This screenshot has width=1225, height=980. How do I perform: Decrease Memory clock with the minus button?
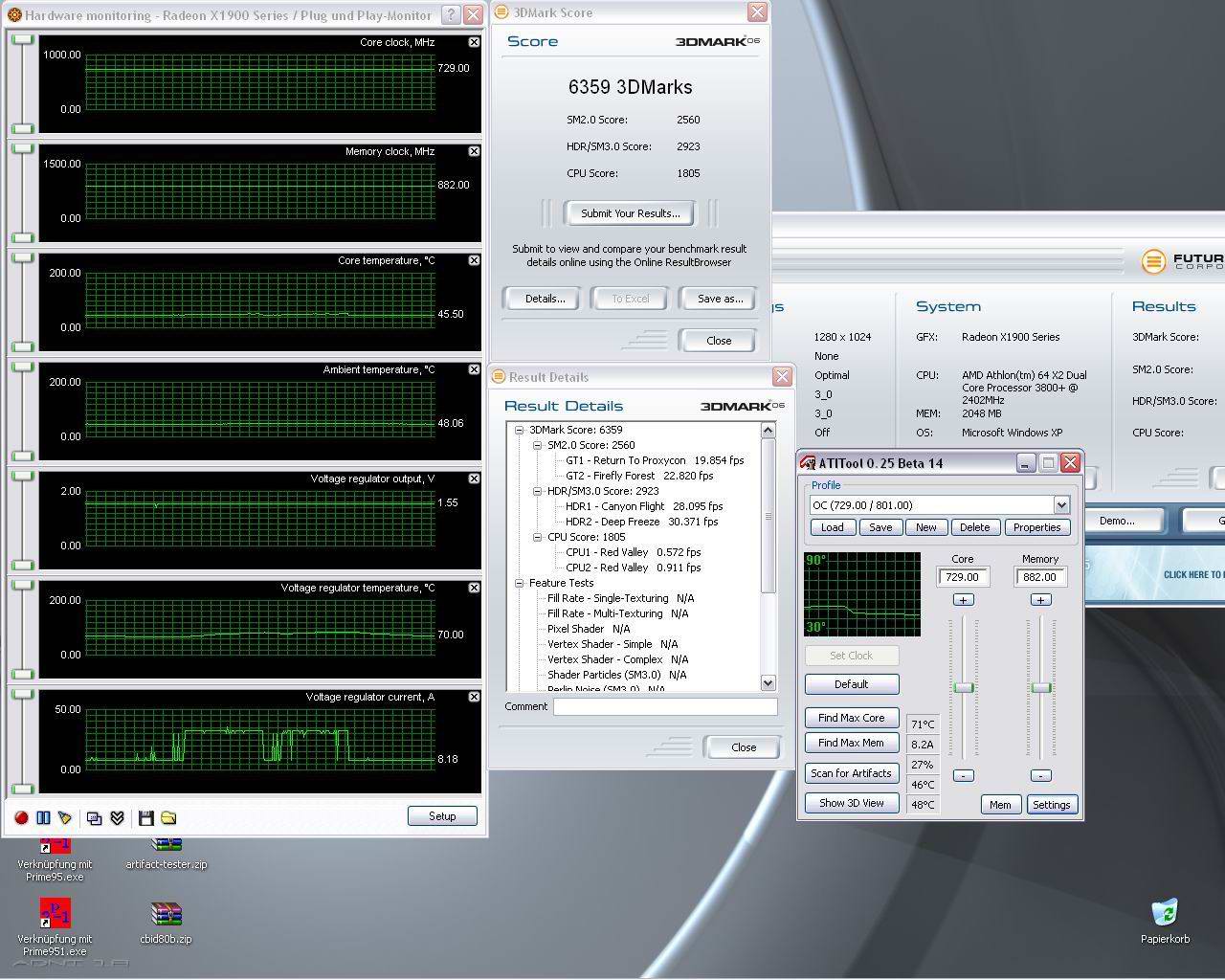[1041, 775]
